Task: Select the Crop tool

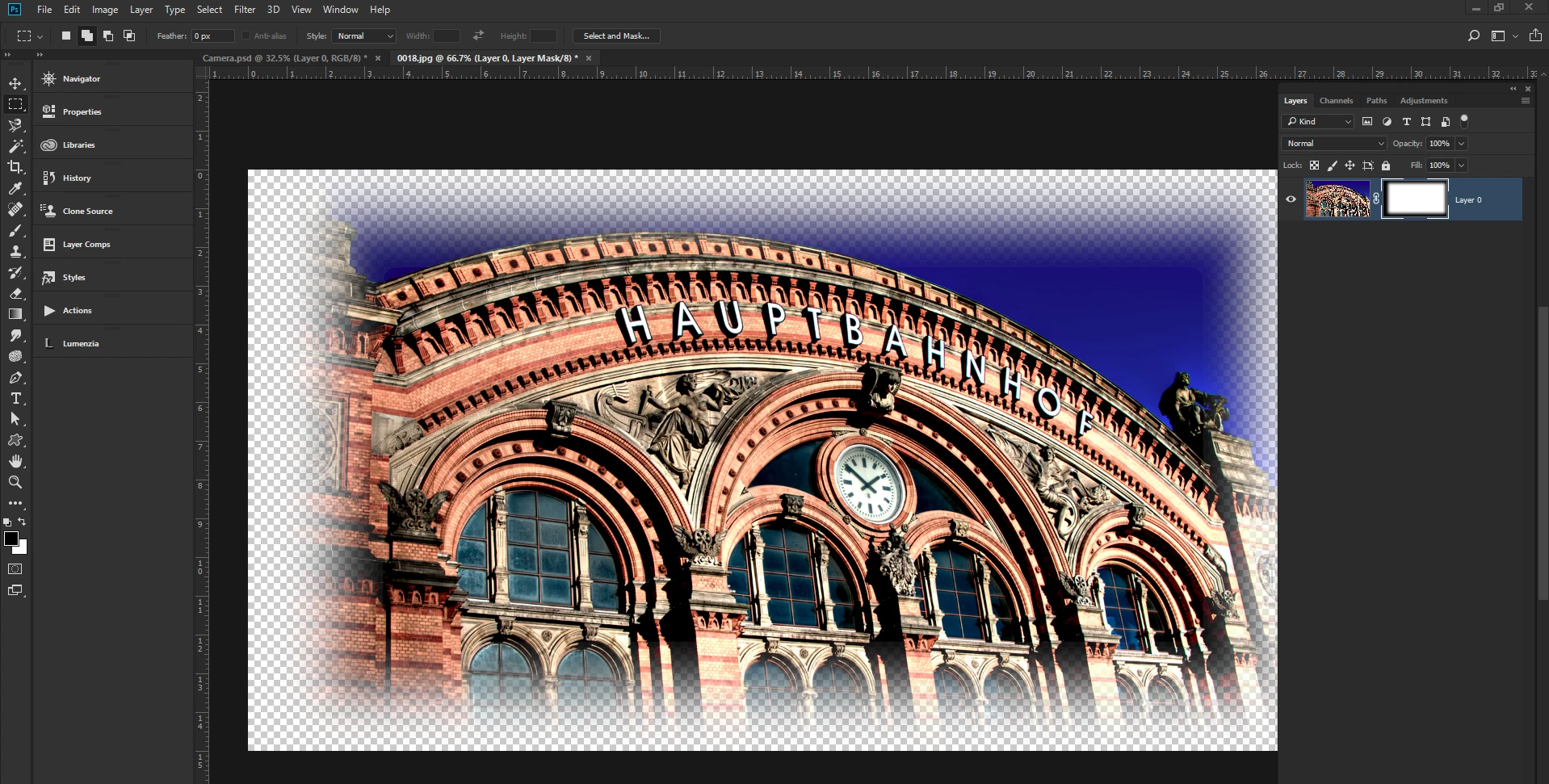Action: (x=15, y=167)
